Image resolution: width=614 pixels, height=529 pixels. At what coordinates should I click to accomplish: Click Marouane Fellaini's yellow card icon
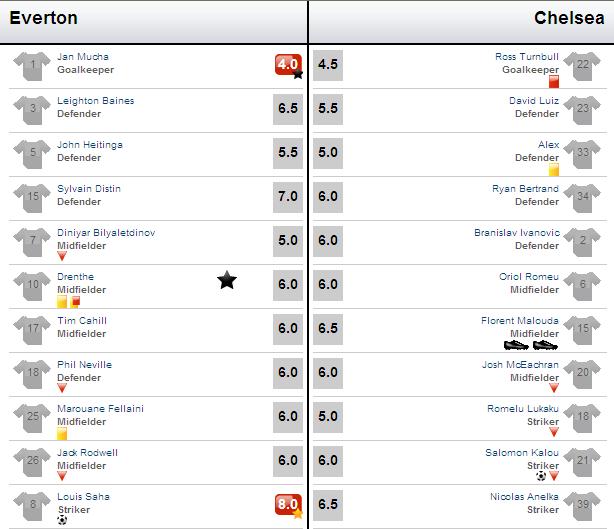click(x=62, y=434)
